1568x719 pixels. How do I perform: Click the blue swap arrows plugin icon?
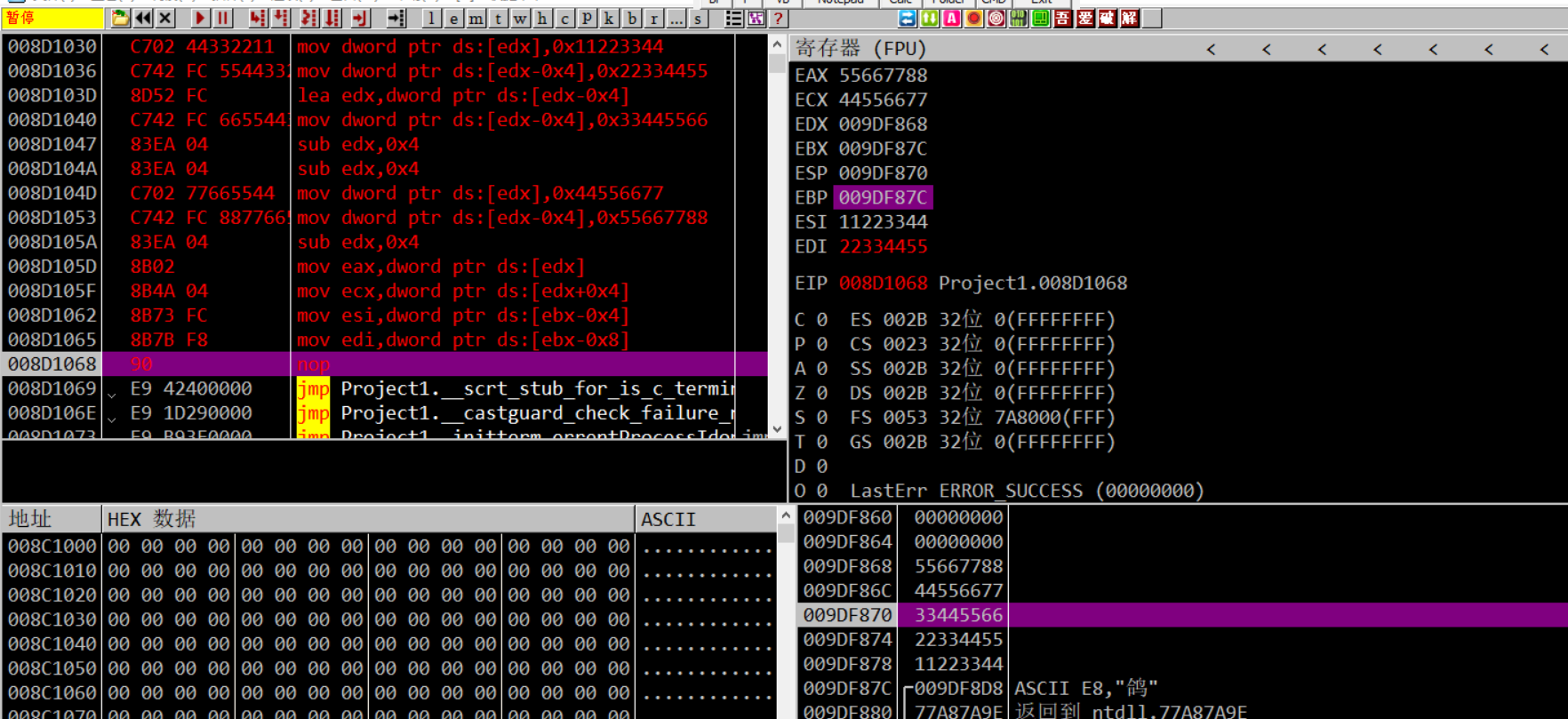coord(908,18)
